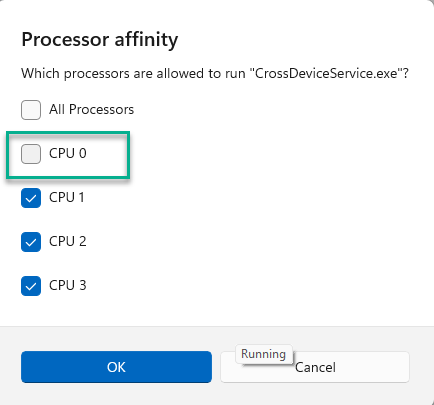Click the "CPU 0" label text
The image size is (434, 405).
pyautogui.click(x=68, y=153)
